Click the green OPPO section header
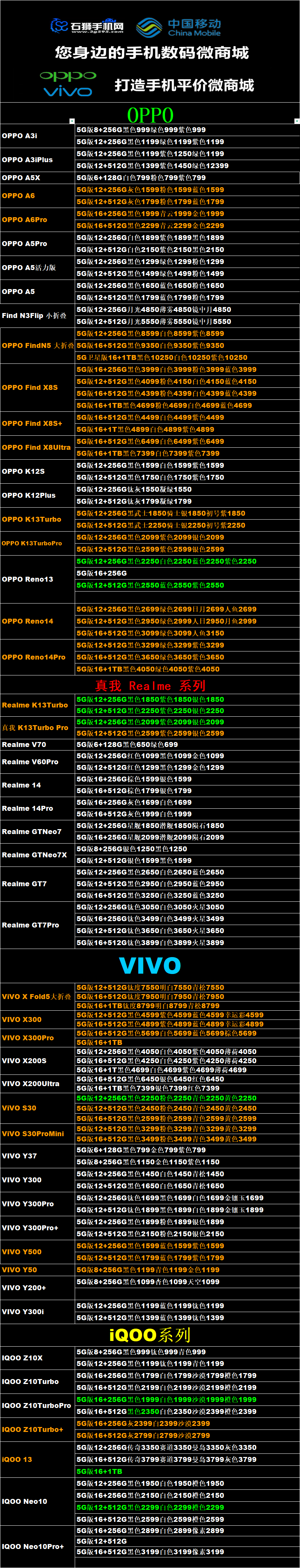The height and width of the screenshot is (1568, 300). [x=150, y=115]
